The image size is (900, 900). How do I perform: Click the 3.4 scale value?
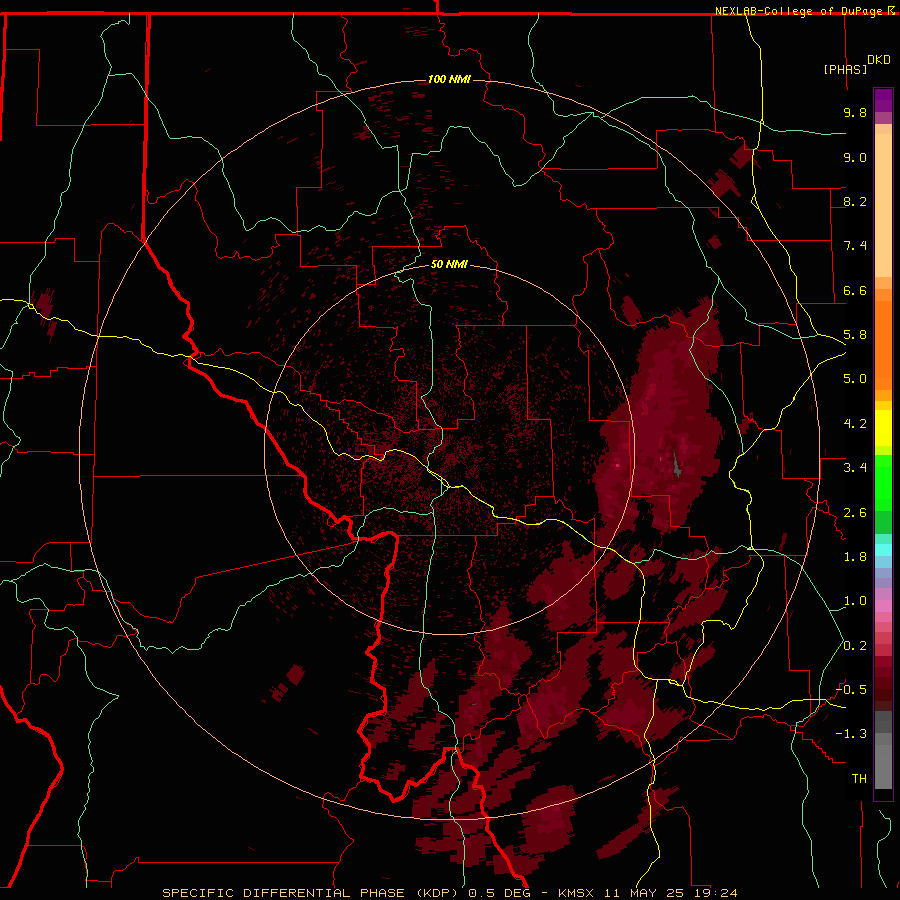855,468
